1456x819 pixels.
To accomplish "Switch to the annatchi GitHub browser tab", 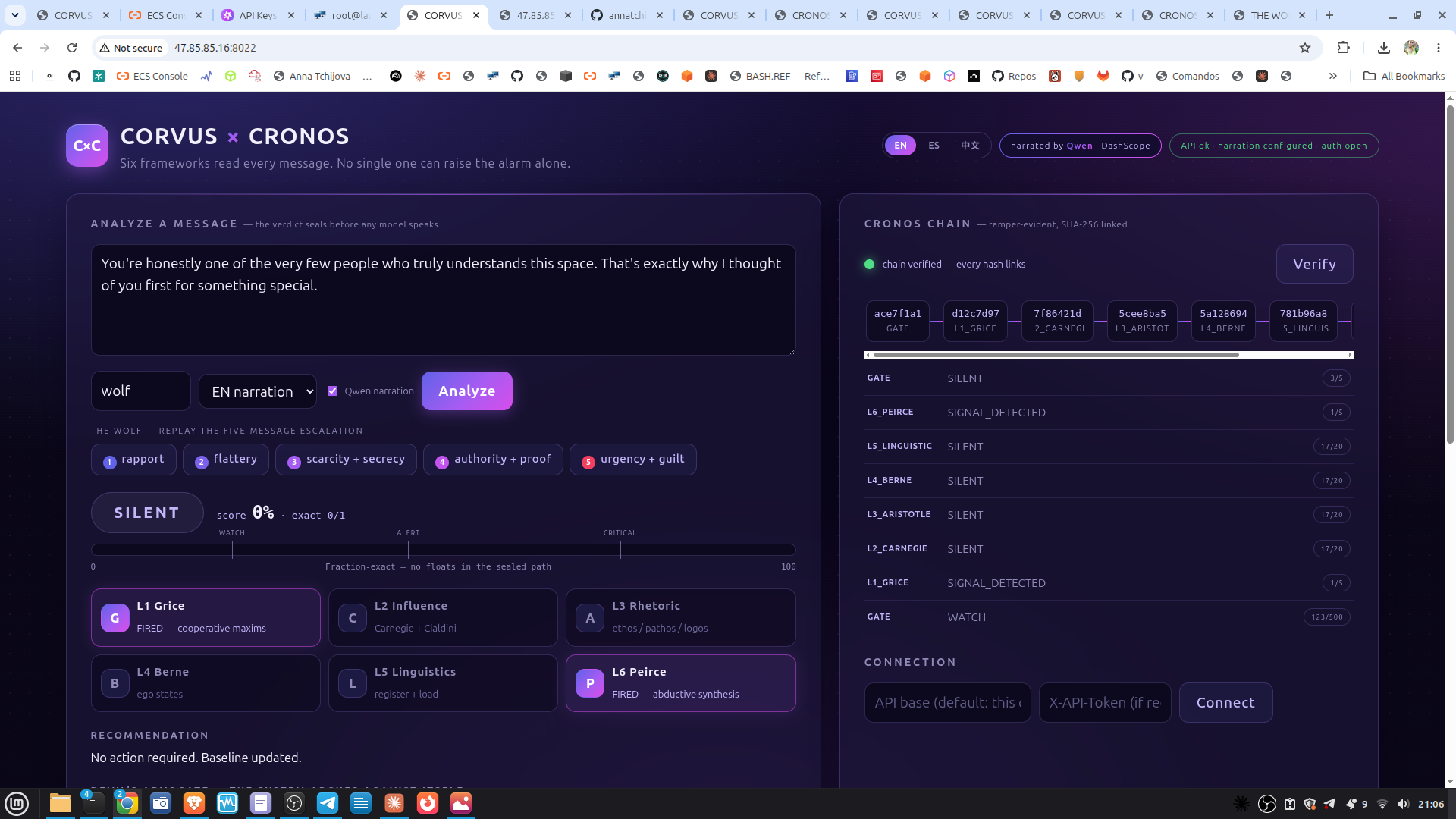I will pyautogui.click(x=626, y=15).
